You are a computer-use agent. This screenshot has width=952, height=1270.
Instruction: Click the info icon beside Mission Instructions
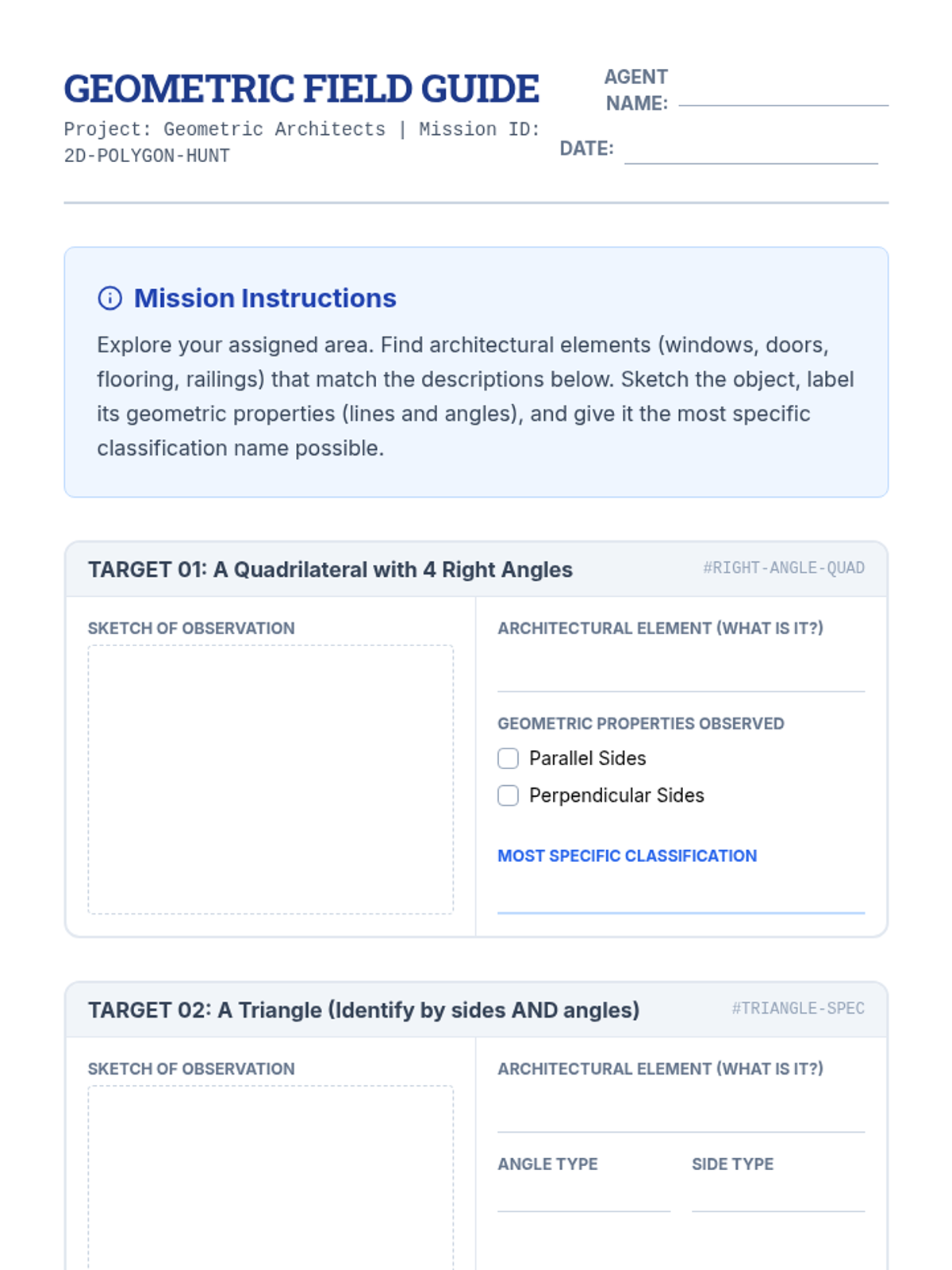(109, 298)
